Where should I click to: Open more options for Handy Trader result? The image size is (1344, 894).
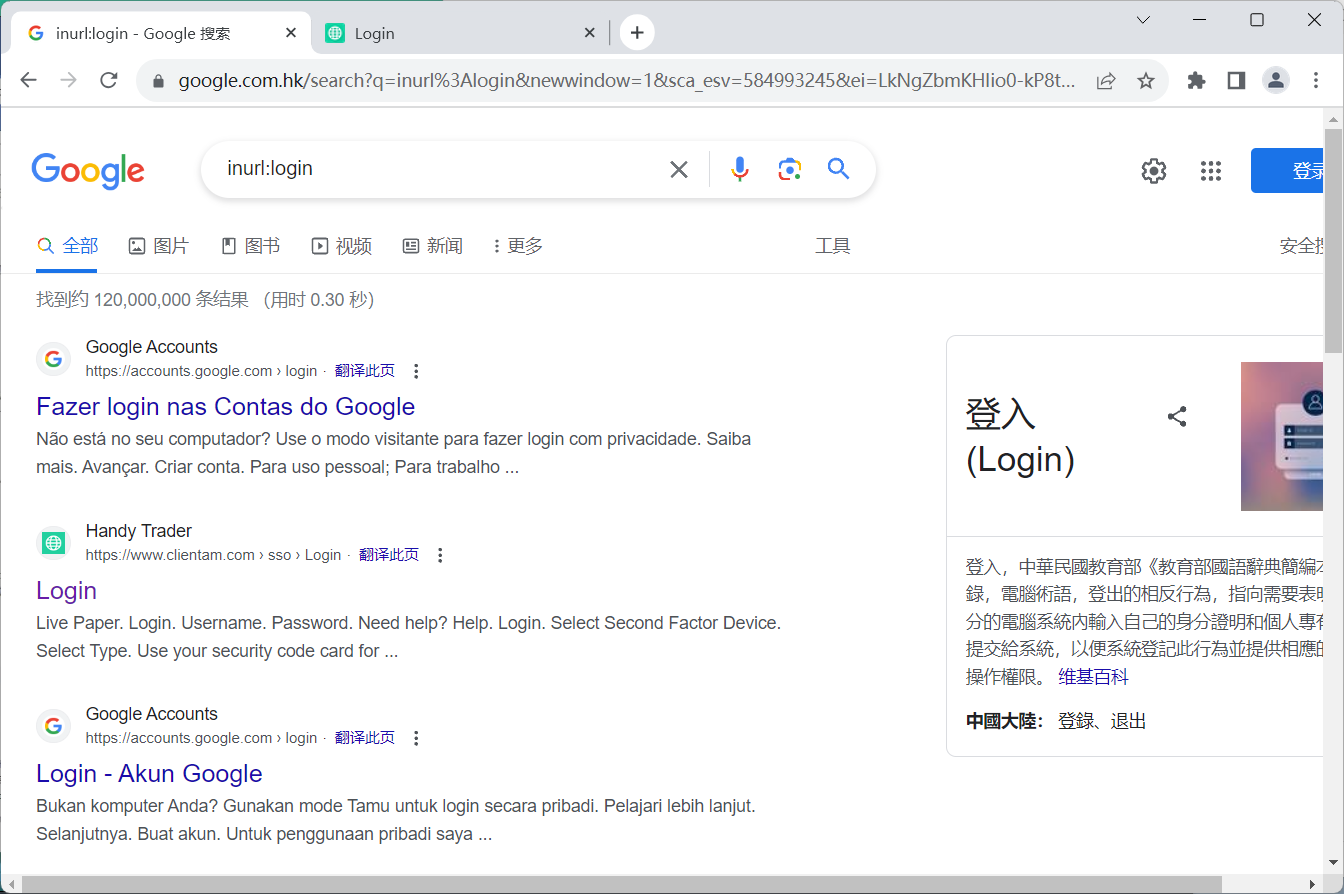[441, 555]
